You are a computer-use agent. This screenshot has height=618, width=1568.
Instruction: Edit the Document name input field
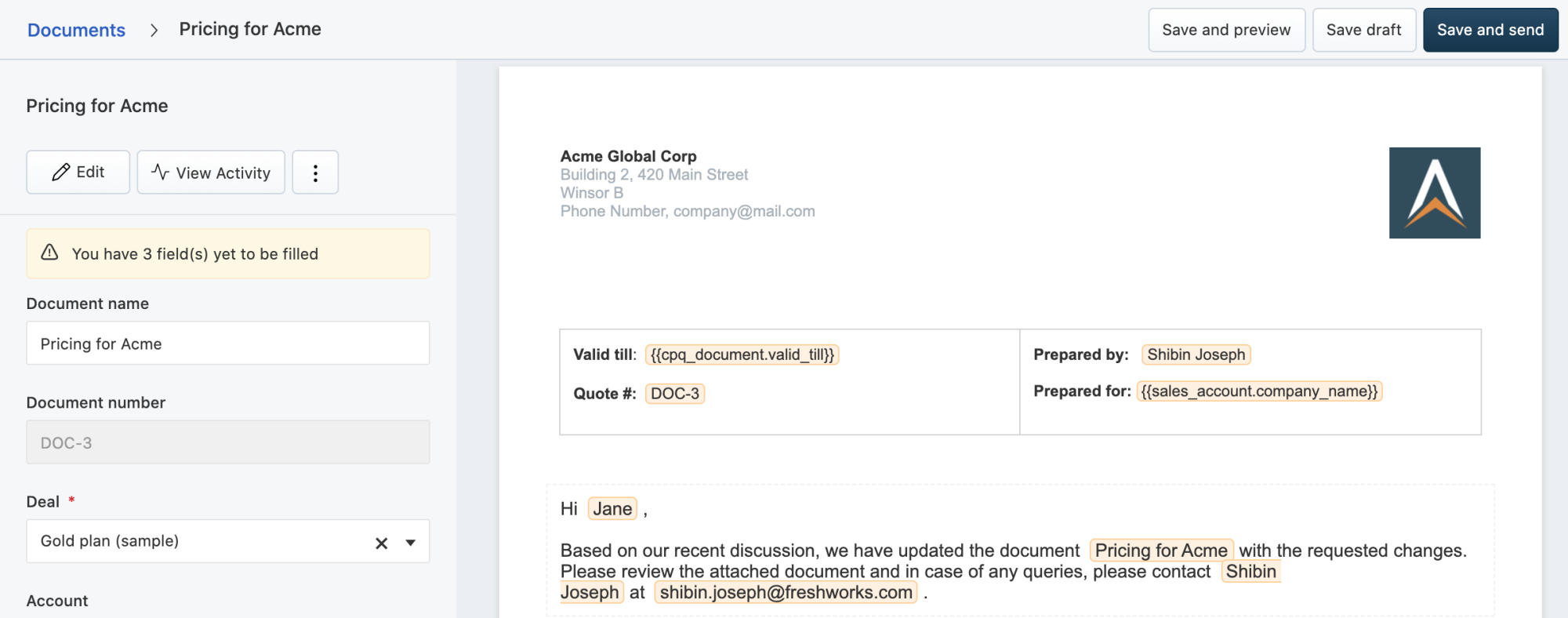pos(227,344)
